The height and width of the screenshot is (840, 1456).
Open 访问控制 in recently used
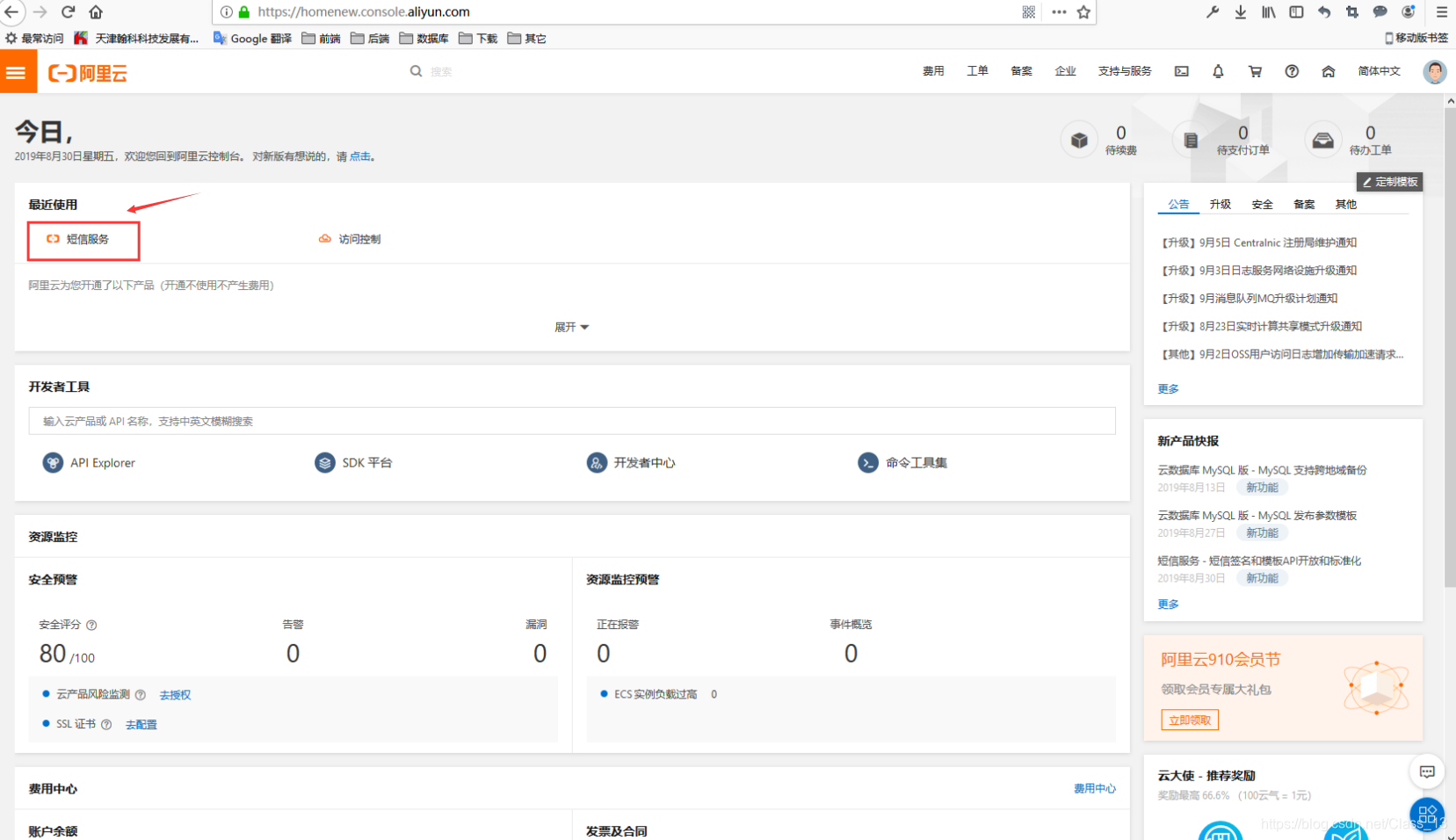[x=350, y=239]
